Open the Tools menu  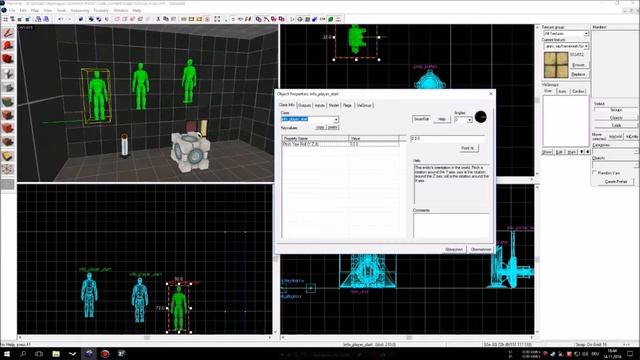(61, 10)
